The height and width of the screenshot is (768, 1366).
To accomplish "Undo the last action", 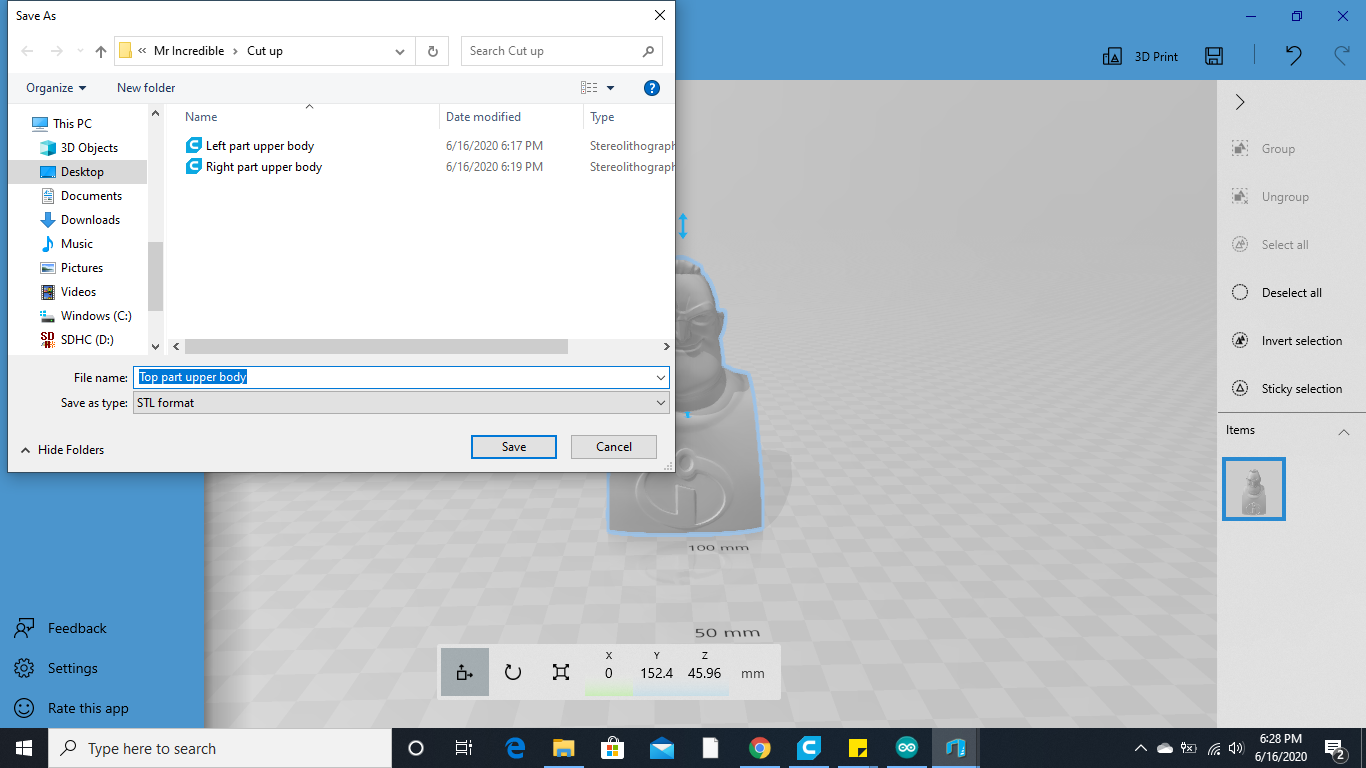I will (x=1292, y=57).
